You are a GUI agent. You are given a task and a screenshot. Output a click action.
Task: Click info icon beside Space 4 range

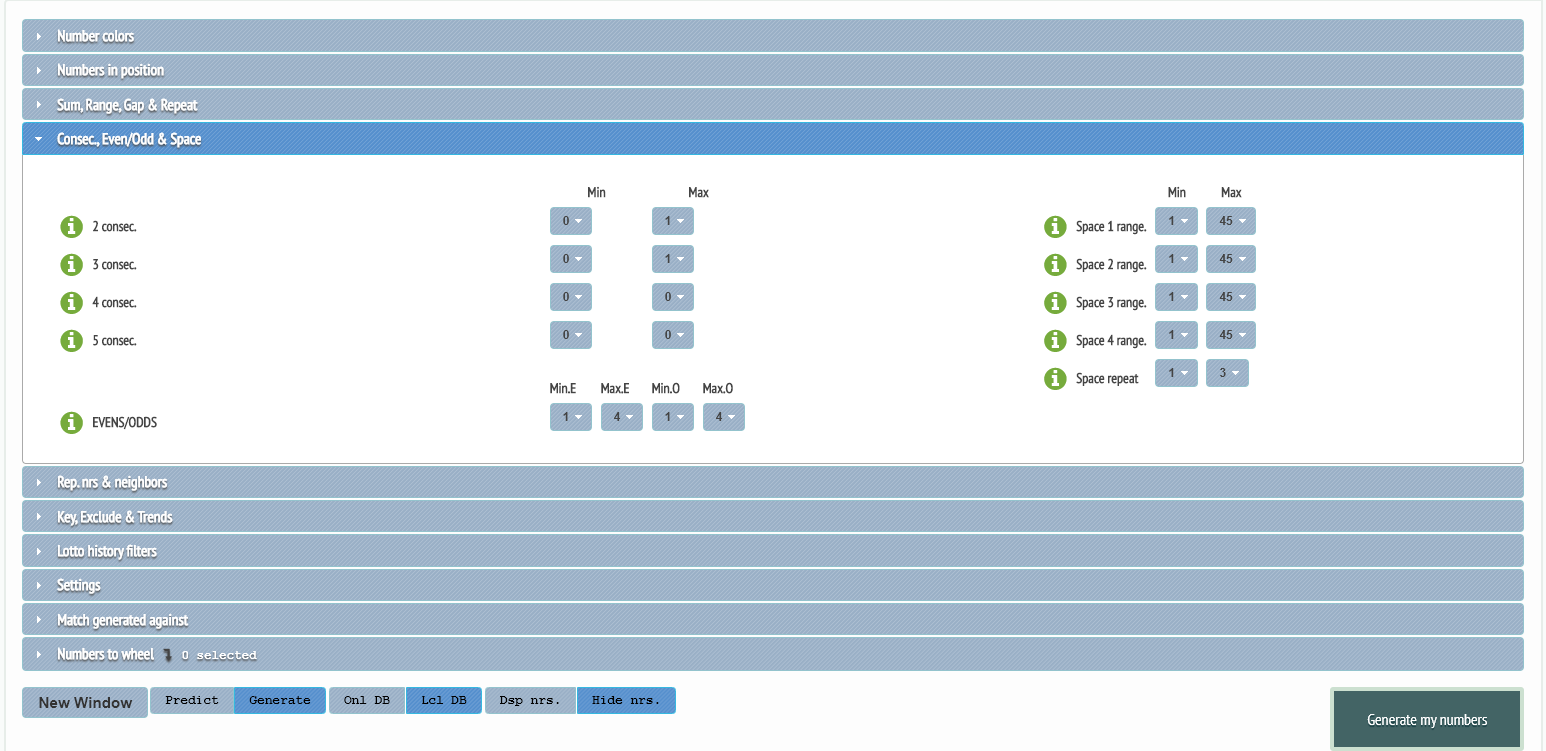tap(1055, 341)
